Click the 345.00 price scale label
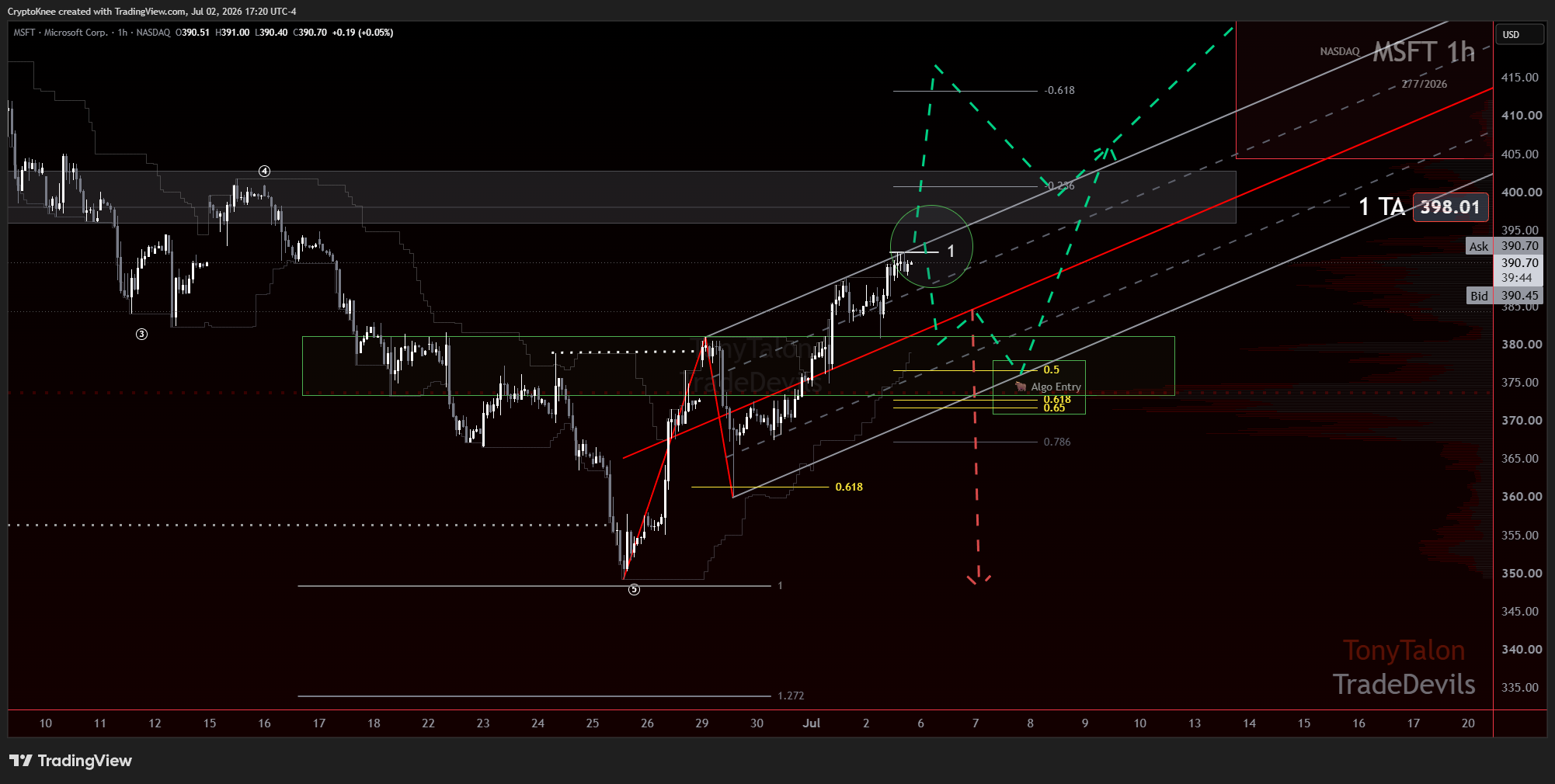 point(1519,612)
